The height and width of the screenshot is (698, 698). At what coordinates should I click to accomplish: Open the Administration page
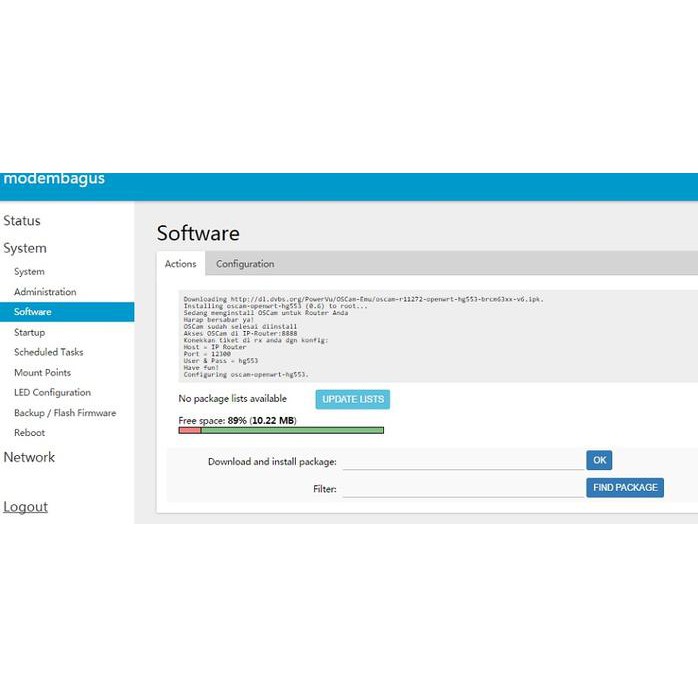[45, 292]
